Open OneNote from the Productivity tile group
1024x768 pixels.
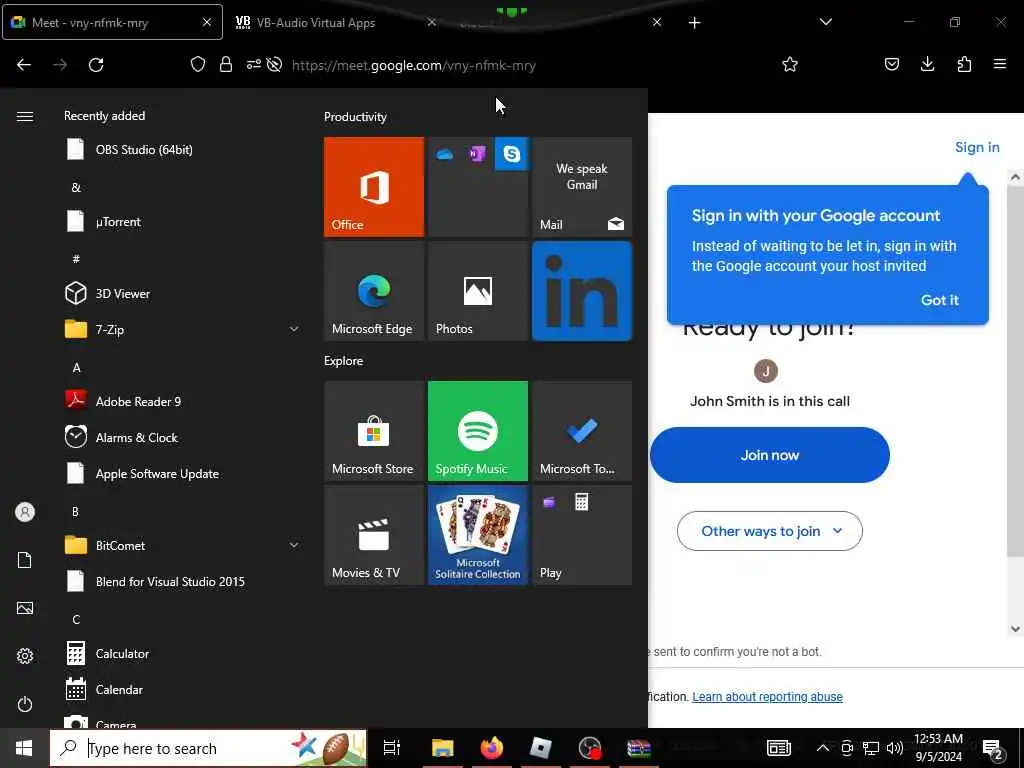[x=477, y=154]
